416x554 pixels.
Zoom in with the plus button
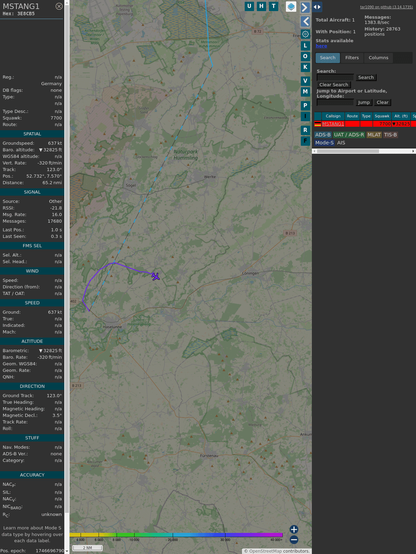click(x=294, y=529)
